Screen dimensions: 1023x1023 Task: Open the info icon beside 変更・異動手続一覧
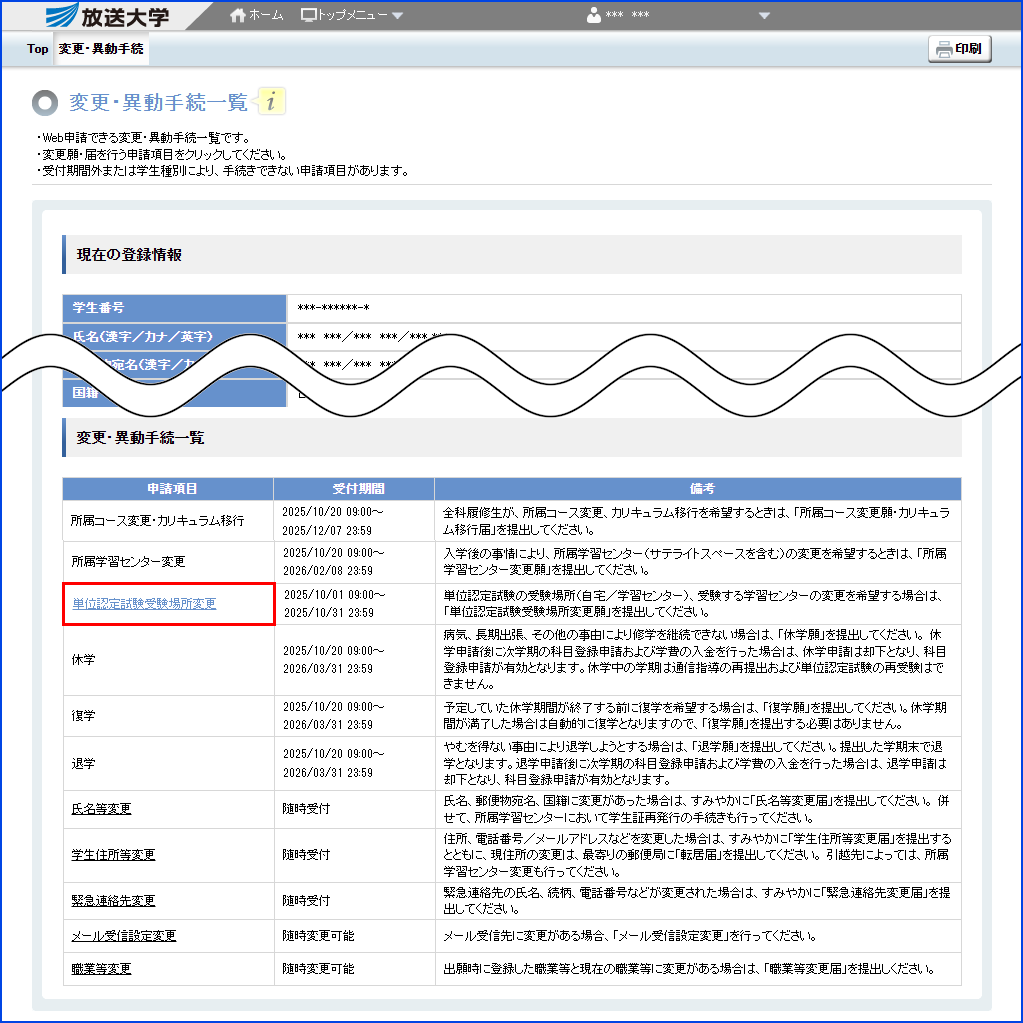pos(269,101)
